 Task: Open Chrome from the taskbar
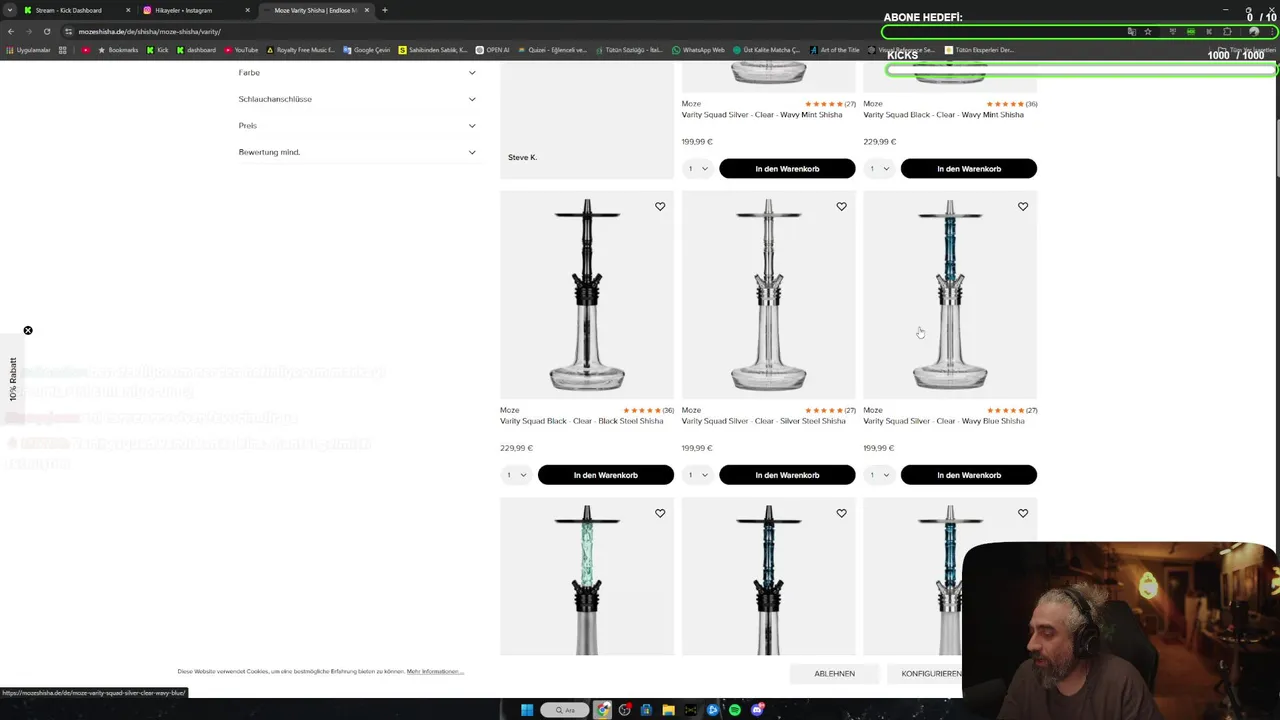(x=603, y=710)
